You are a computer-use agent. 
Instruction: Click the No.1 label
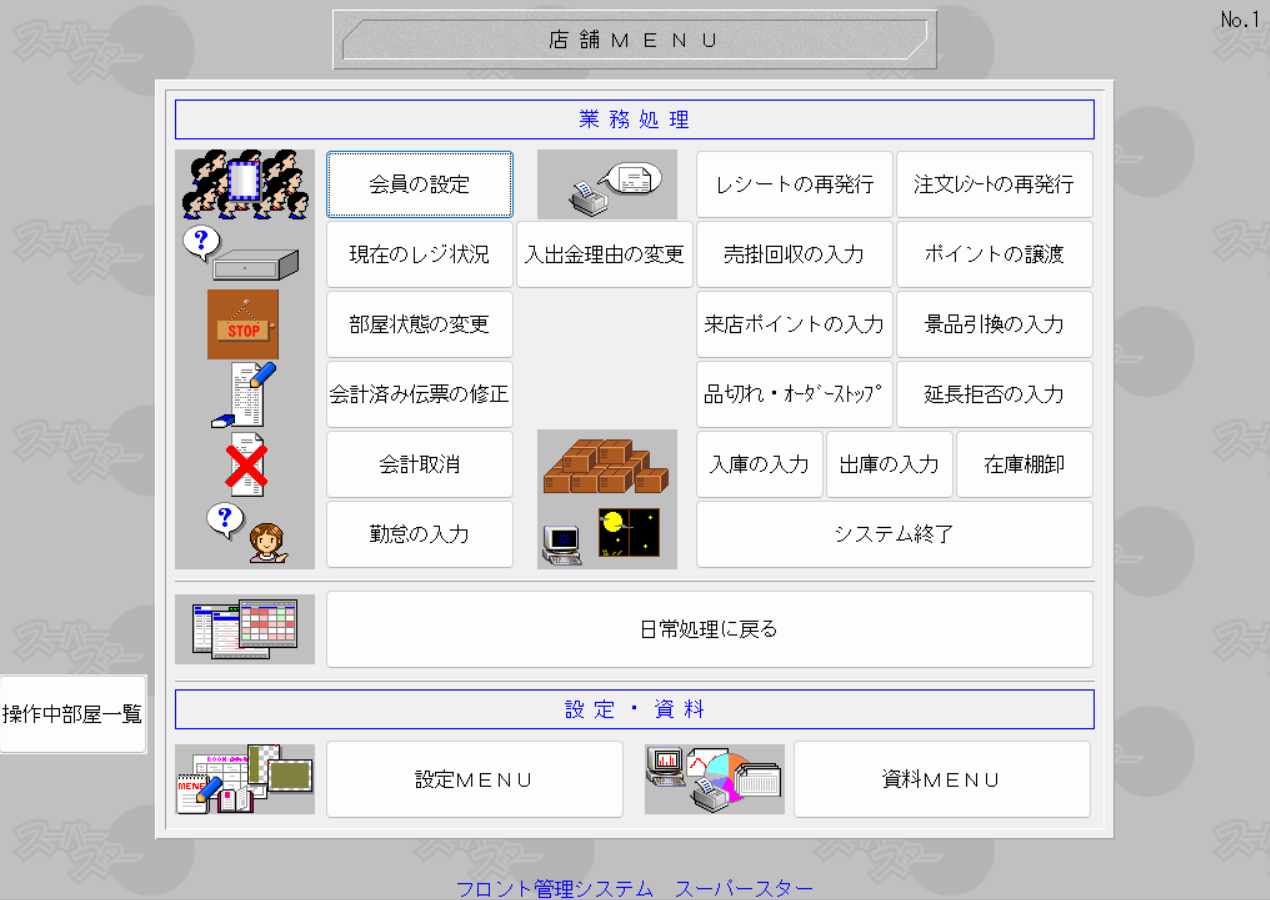click(1240, 19)
